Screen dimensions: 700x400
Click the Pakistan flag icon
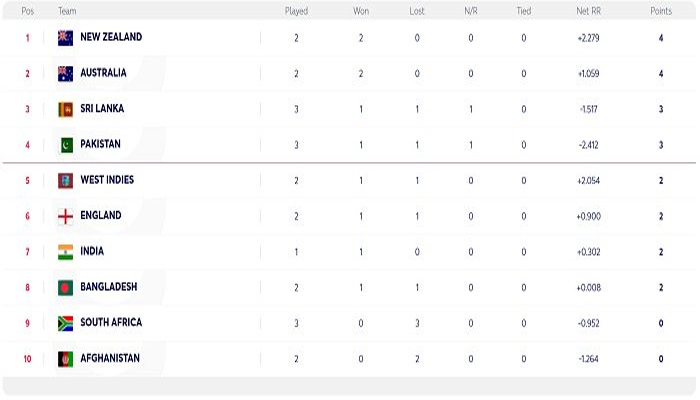pos(66,145)
